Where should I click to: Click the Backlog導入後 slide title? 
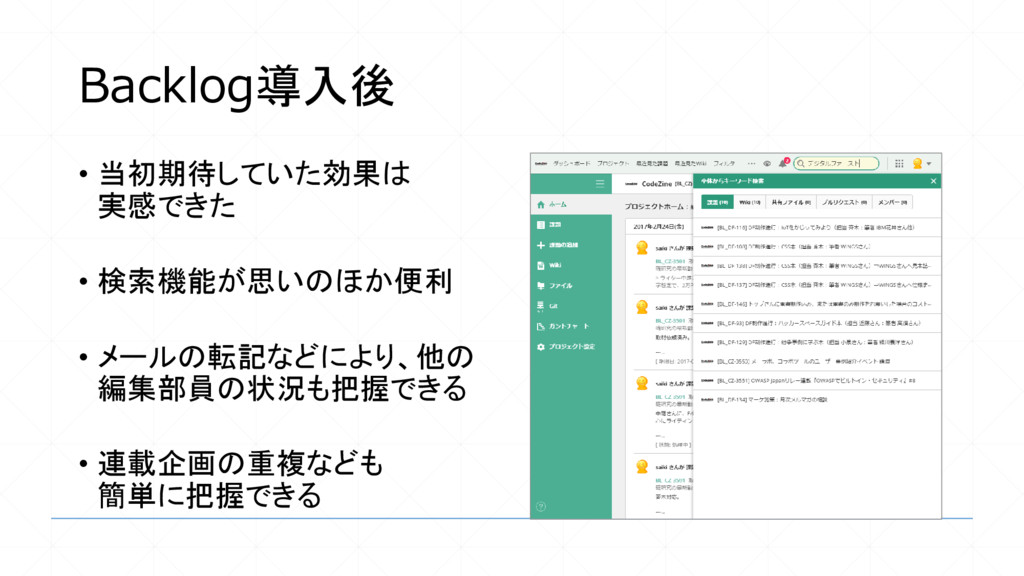point(236,86)
